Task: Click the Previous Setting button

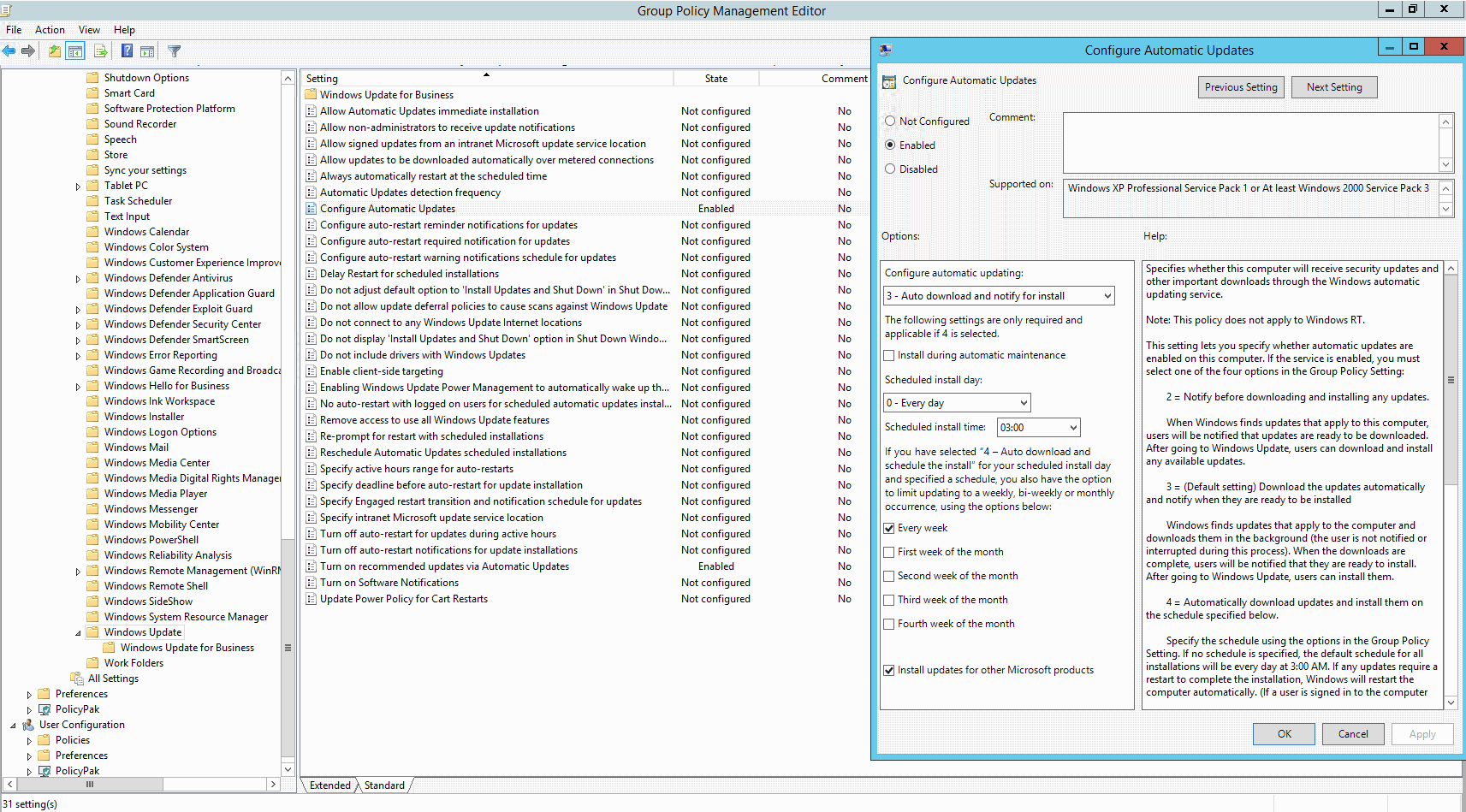Action: pos(1241,86)
